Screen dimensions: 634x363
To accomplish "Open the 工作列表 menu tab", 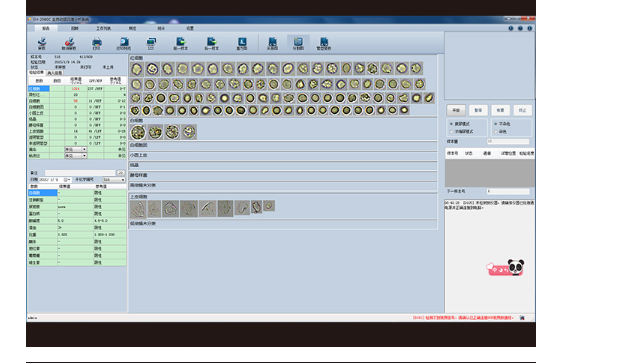I will click(103, 28).
